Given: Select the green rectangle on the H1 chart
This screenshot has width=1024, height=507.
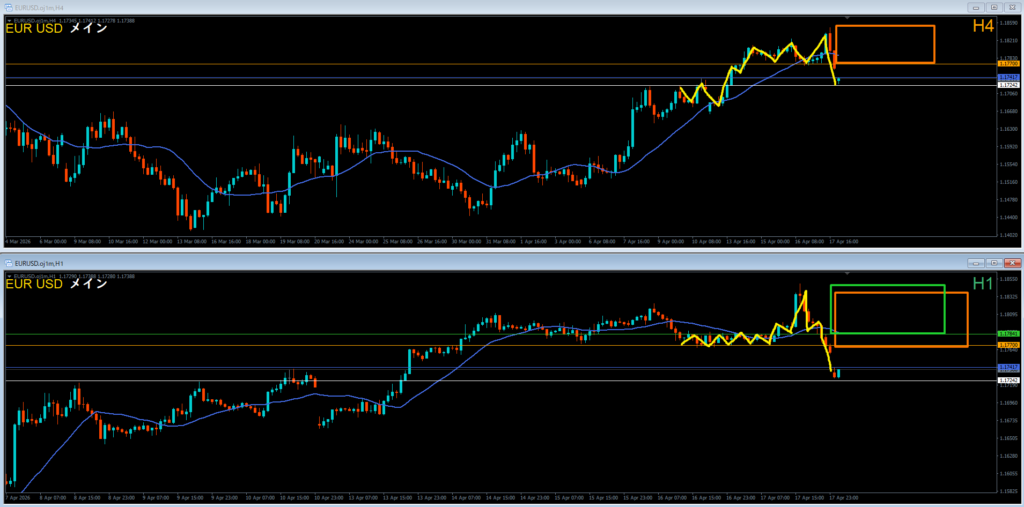Looking at the screenshot, I should pos(887,286).
